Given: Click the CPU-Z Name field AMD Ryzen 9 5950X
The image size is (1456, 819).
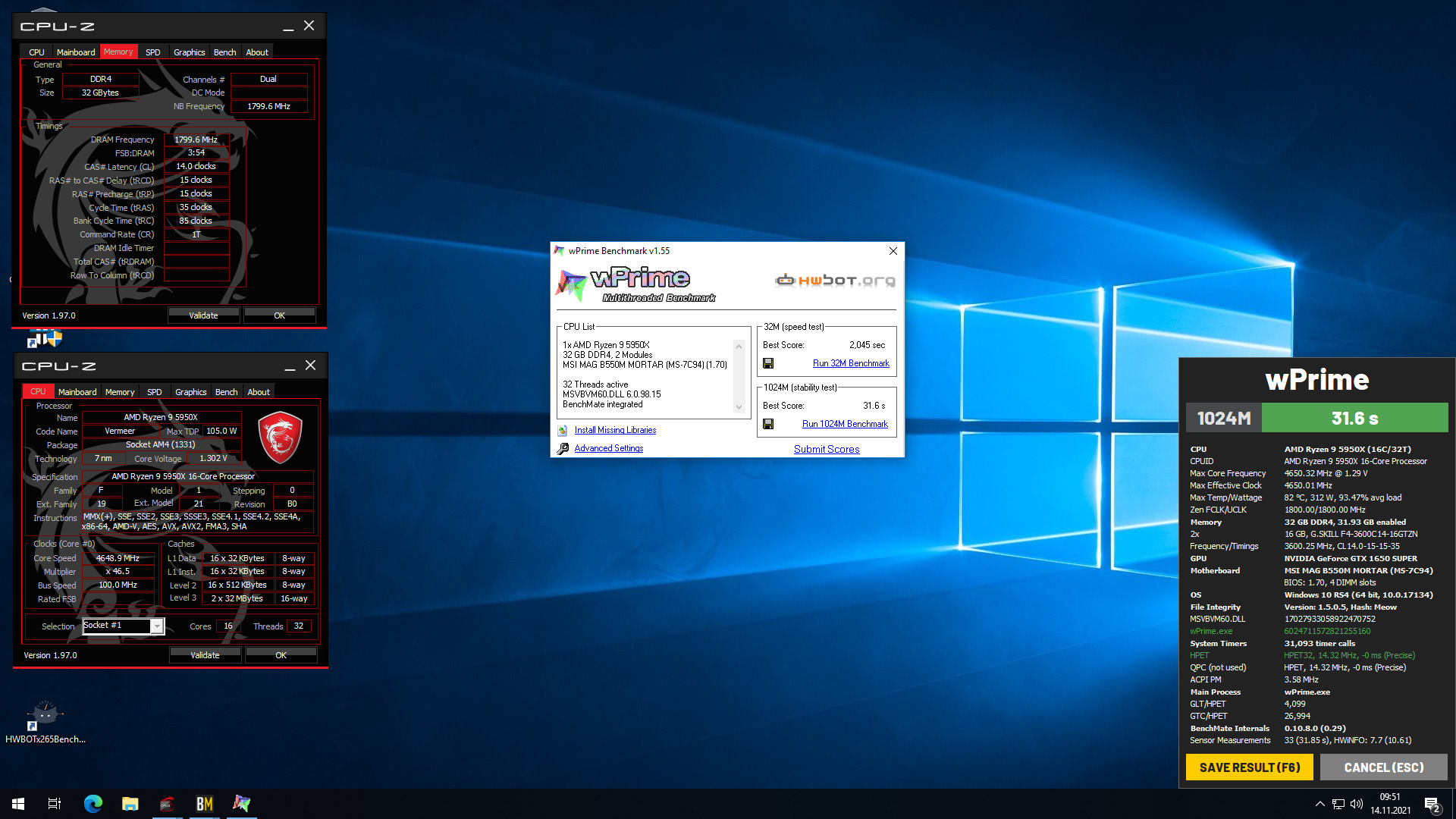Looking at the screenshot, I should click(161, 418).
